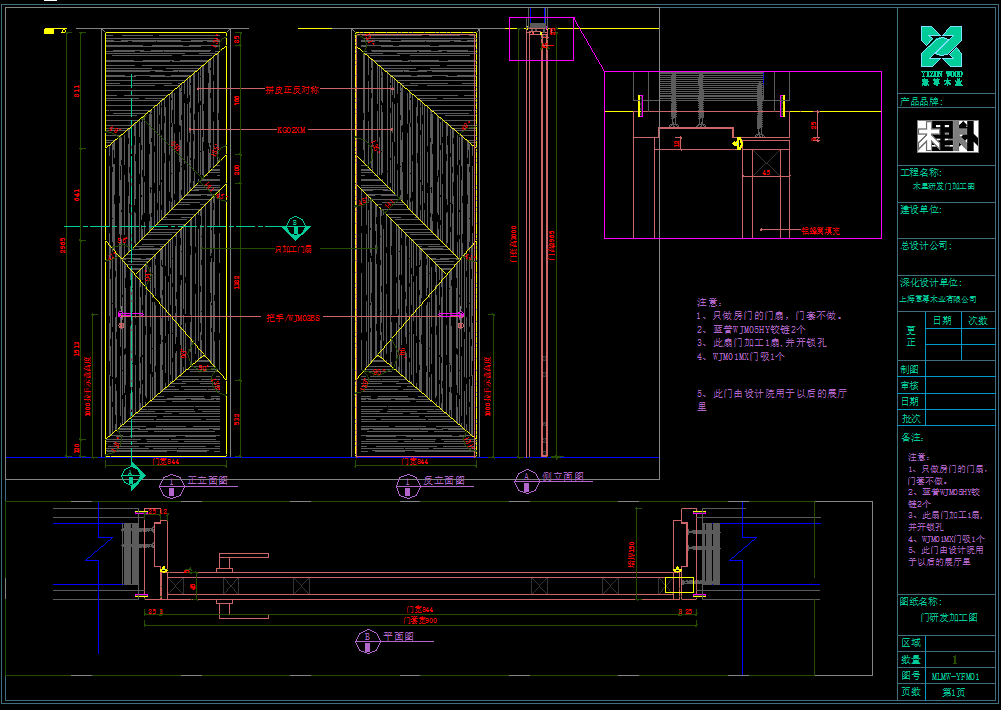Click the handle annotation between the two doors
The image size is (1001, 710).
tap(292, 318)
